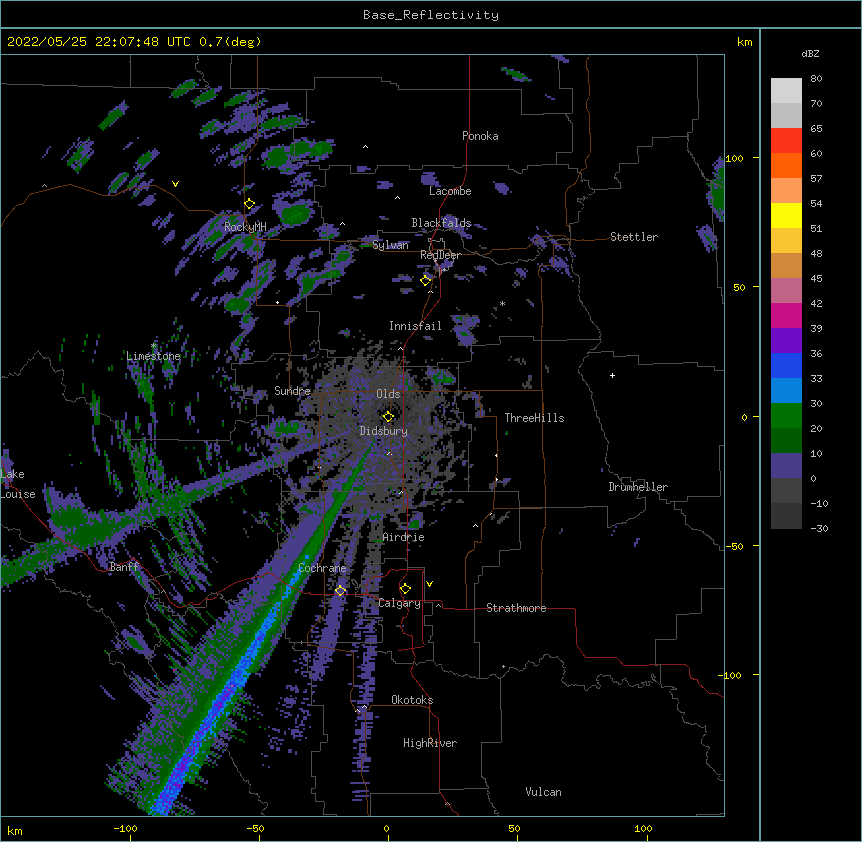
Task: Pick the white 70-80 dBZ legend swatch
Action: tap(786, 91)
